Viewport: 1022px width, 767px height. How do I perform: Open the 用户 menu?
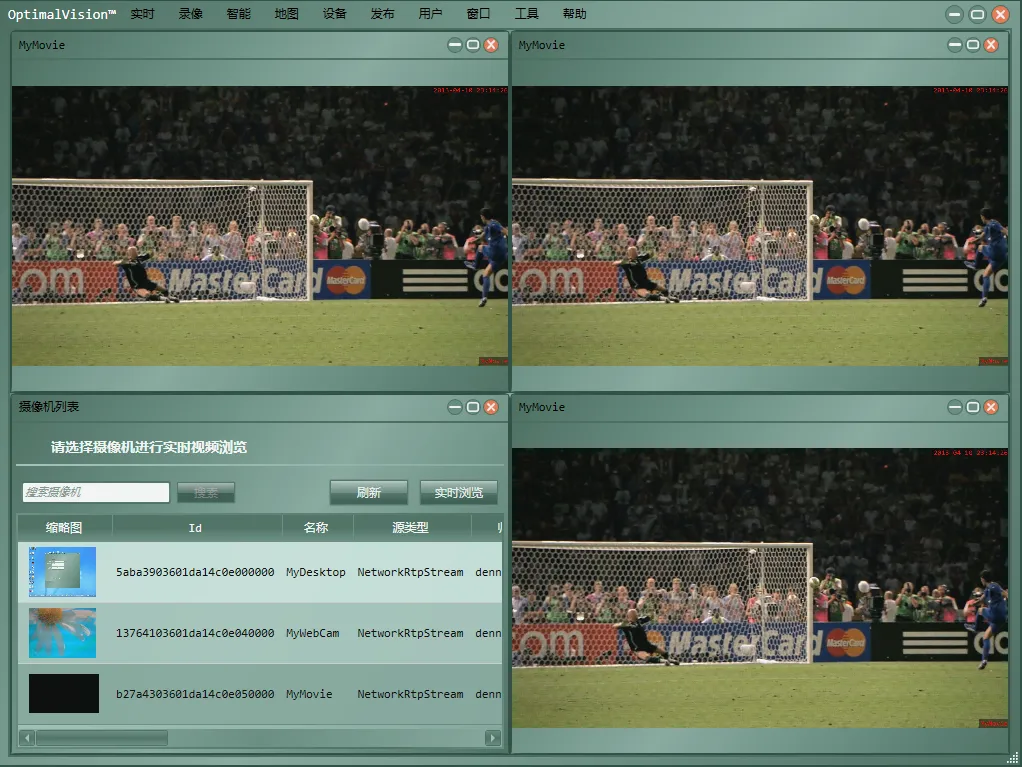[430, 14]
